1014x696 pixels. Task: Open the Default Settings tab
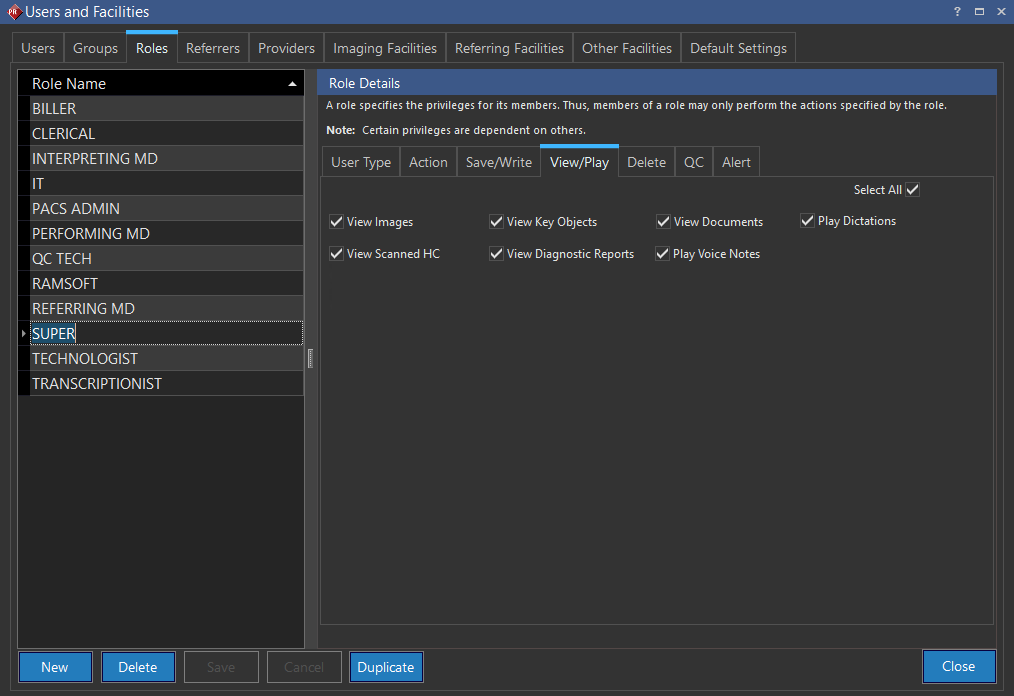point(738,48)
